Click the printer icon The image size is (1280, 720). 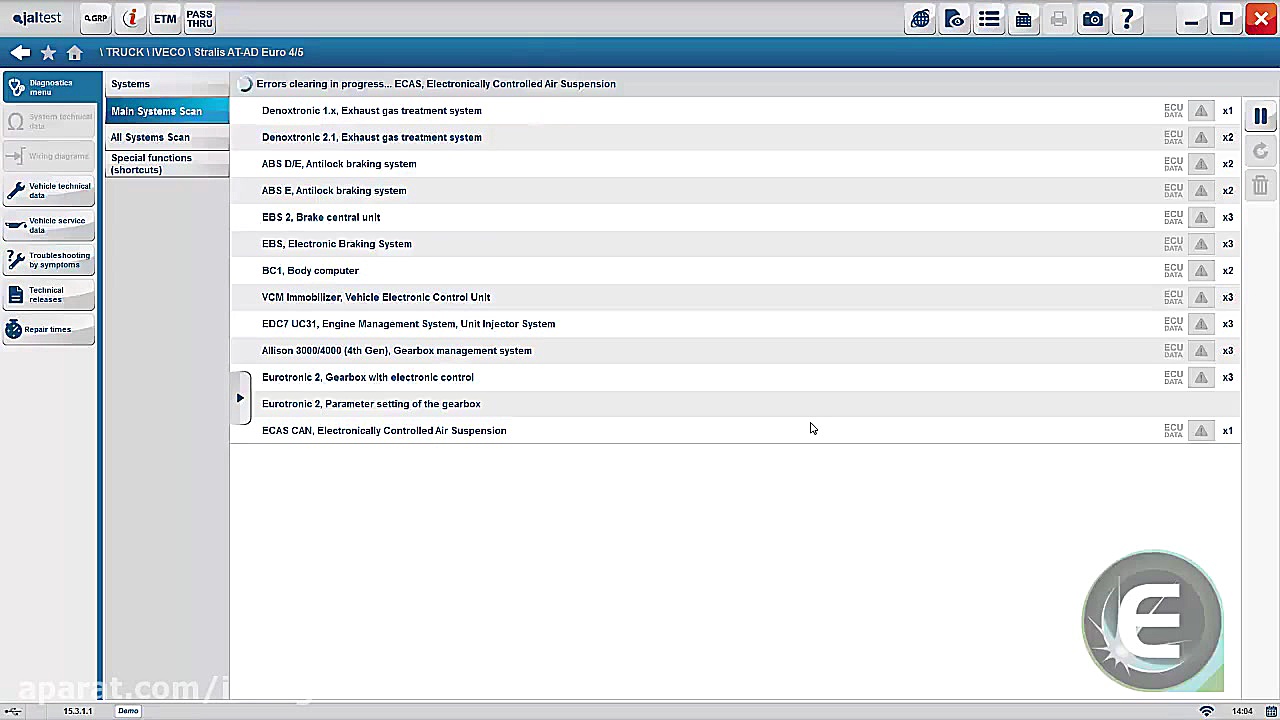(1058, 19)
